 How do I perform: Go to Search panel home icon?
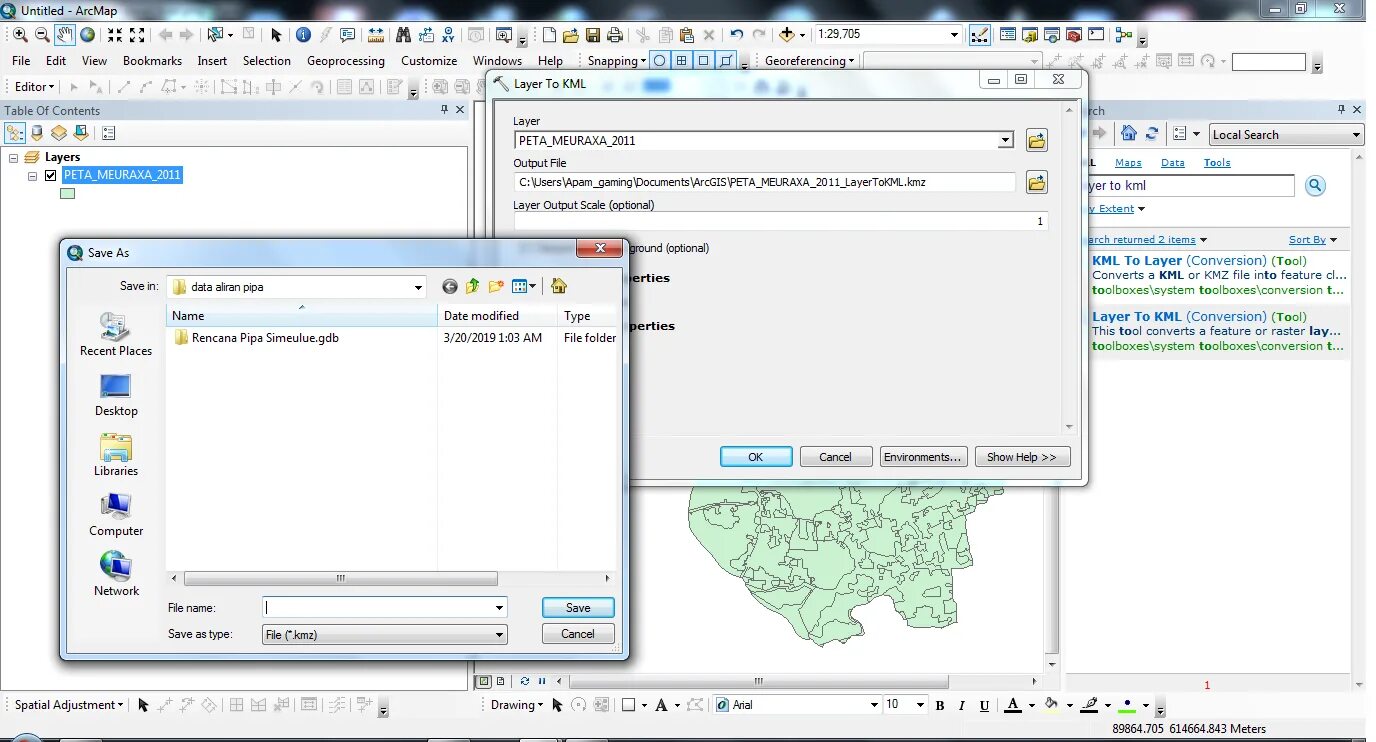coord(1129,134)
